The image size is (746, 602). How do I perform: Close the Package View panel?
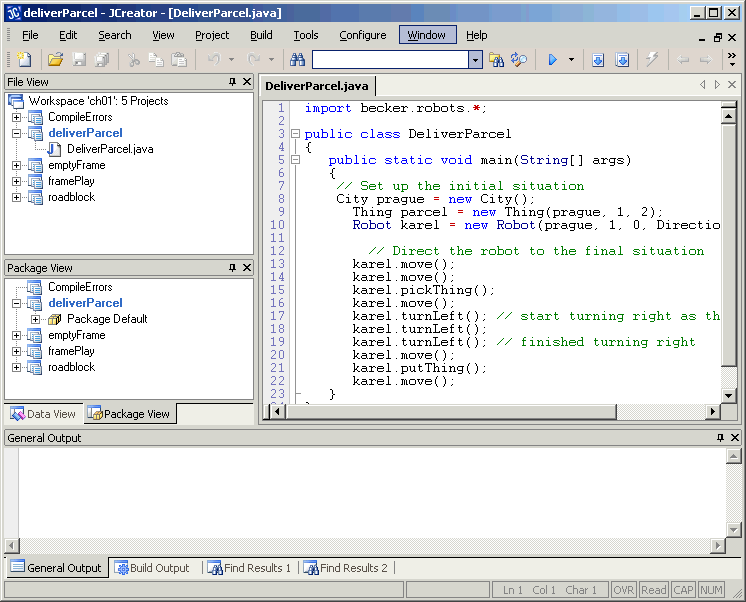pos(247,268)
